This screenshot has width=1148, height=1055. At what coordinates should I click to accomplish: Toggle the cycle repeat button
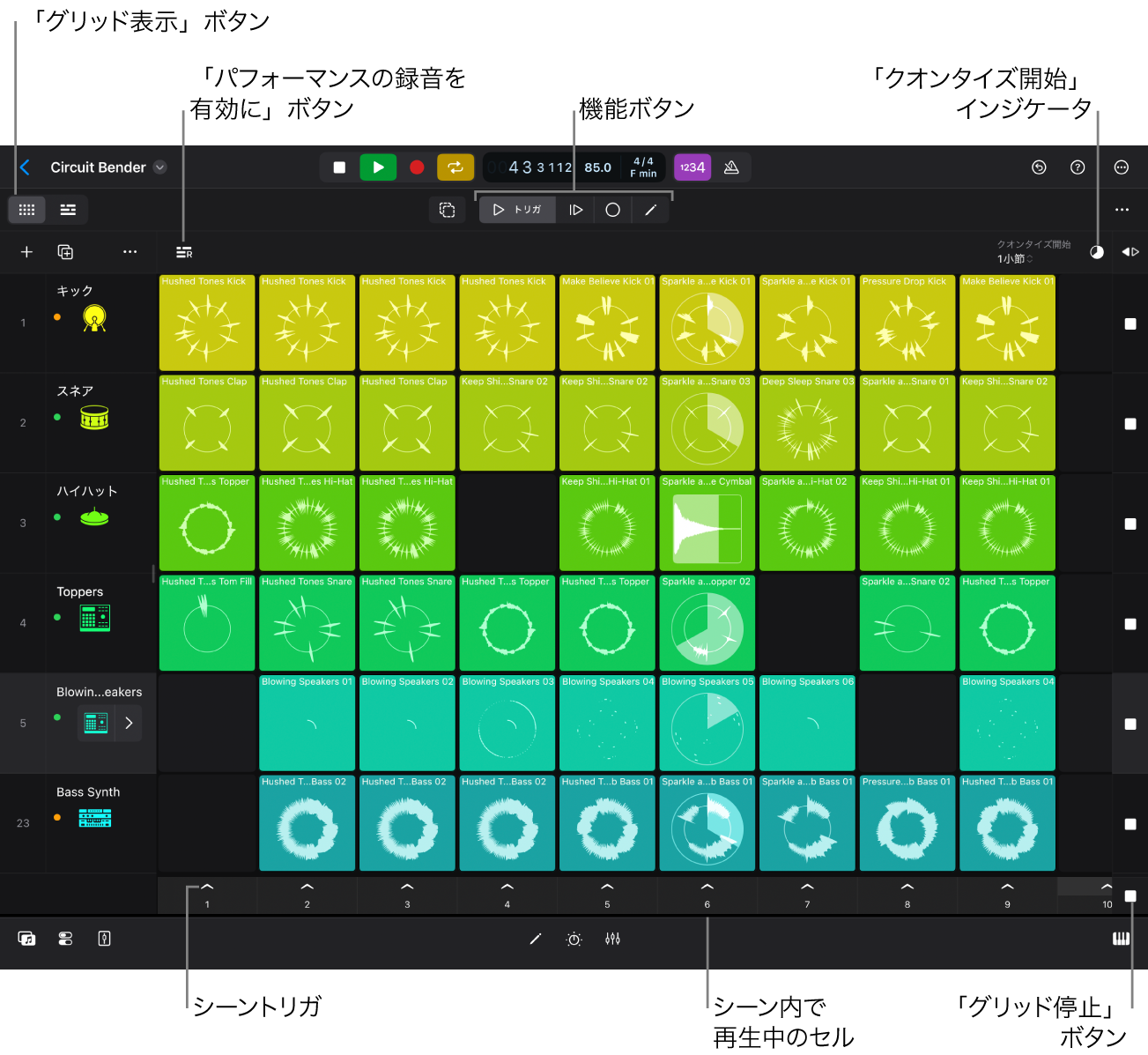(x=455, y=167)
